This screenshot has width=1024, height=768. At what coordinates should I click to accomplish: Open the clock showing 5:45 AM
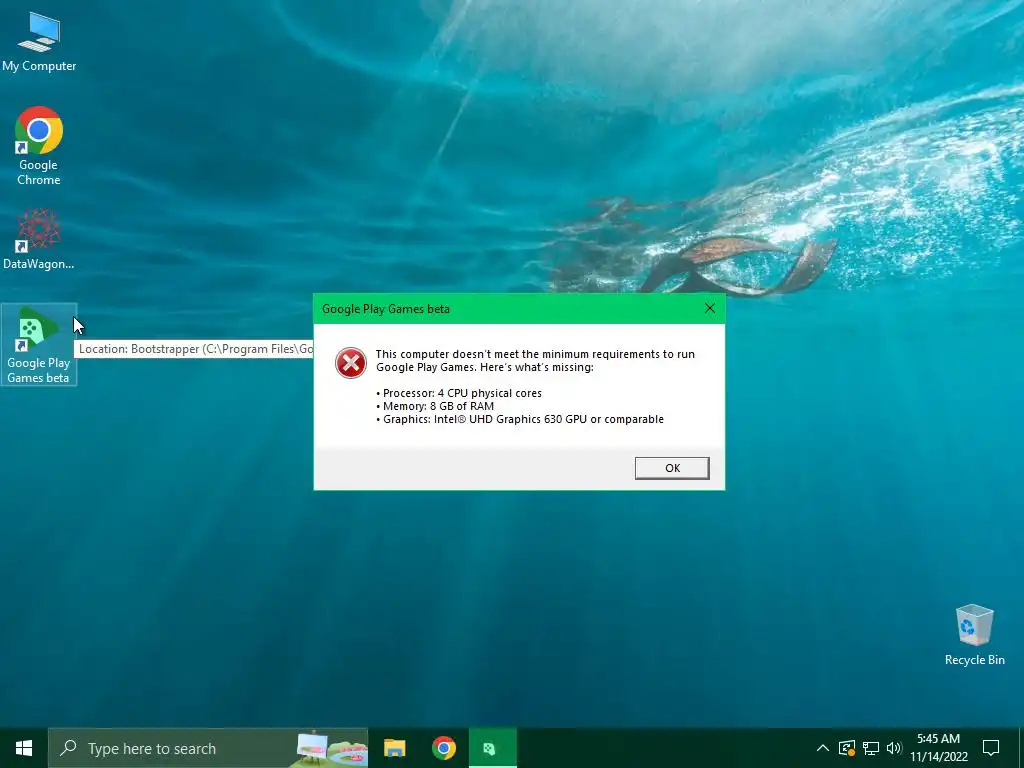click(938, 748)
